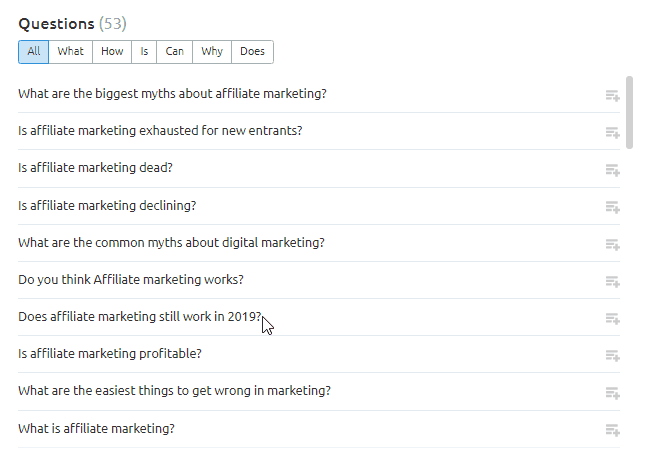The height and width of the screenshot is (467, 645).
Task: Open question 'Is affiliate marketing profitable?'
Action: [110, 354]
